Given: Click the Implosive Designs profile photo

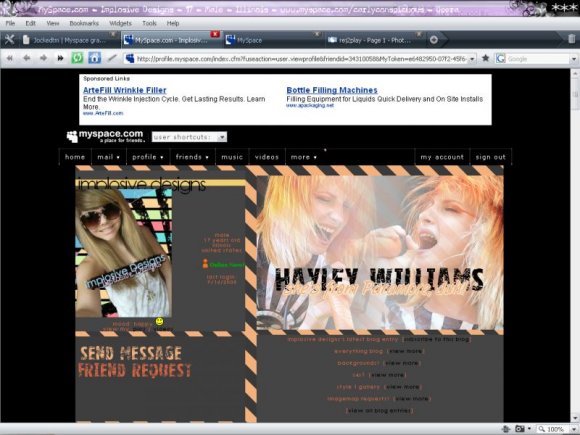Looking at the screenshot, I should click(124, 253).
